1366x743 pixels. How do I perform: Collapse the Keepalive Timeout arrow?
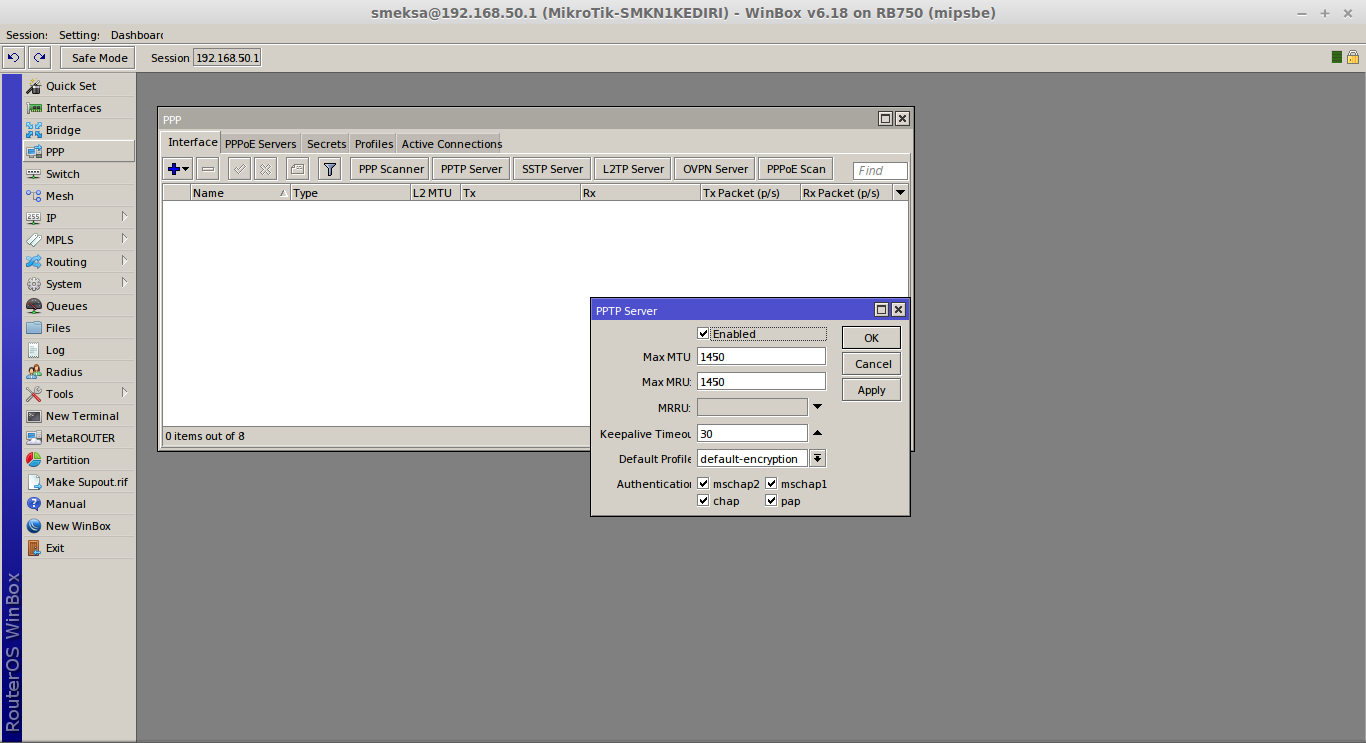817,433
